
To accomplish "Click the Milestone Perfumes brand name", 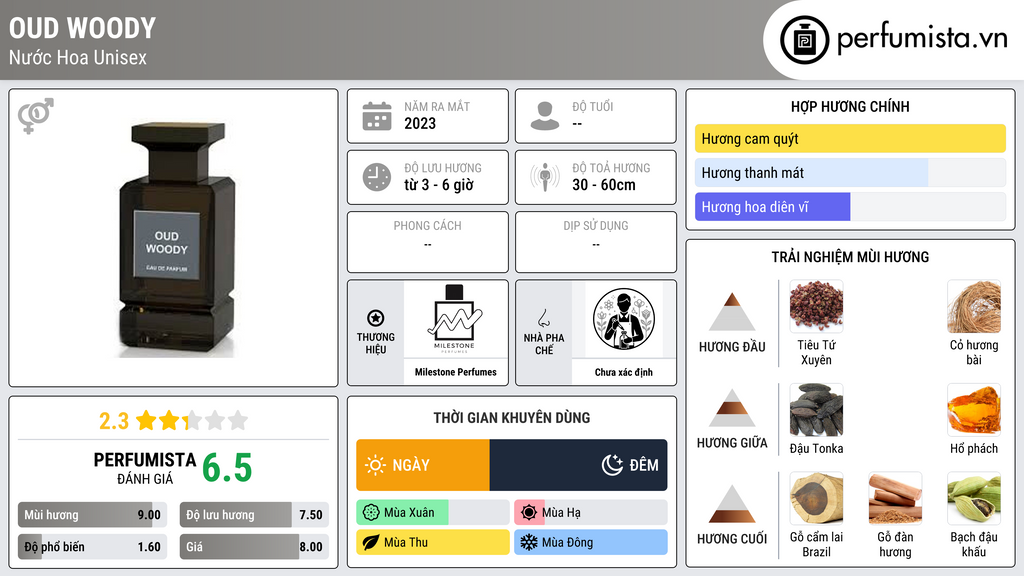I will pyautogui.click(x=455, y=372).
